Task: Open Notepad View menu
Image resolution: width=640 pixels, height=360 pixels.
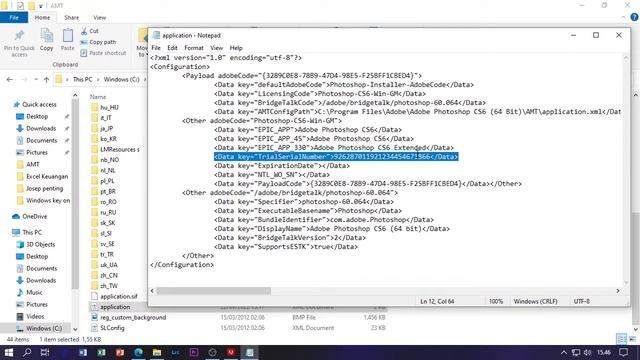Action: click(217, 48)
